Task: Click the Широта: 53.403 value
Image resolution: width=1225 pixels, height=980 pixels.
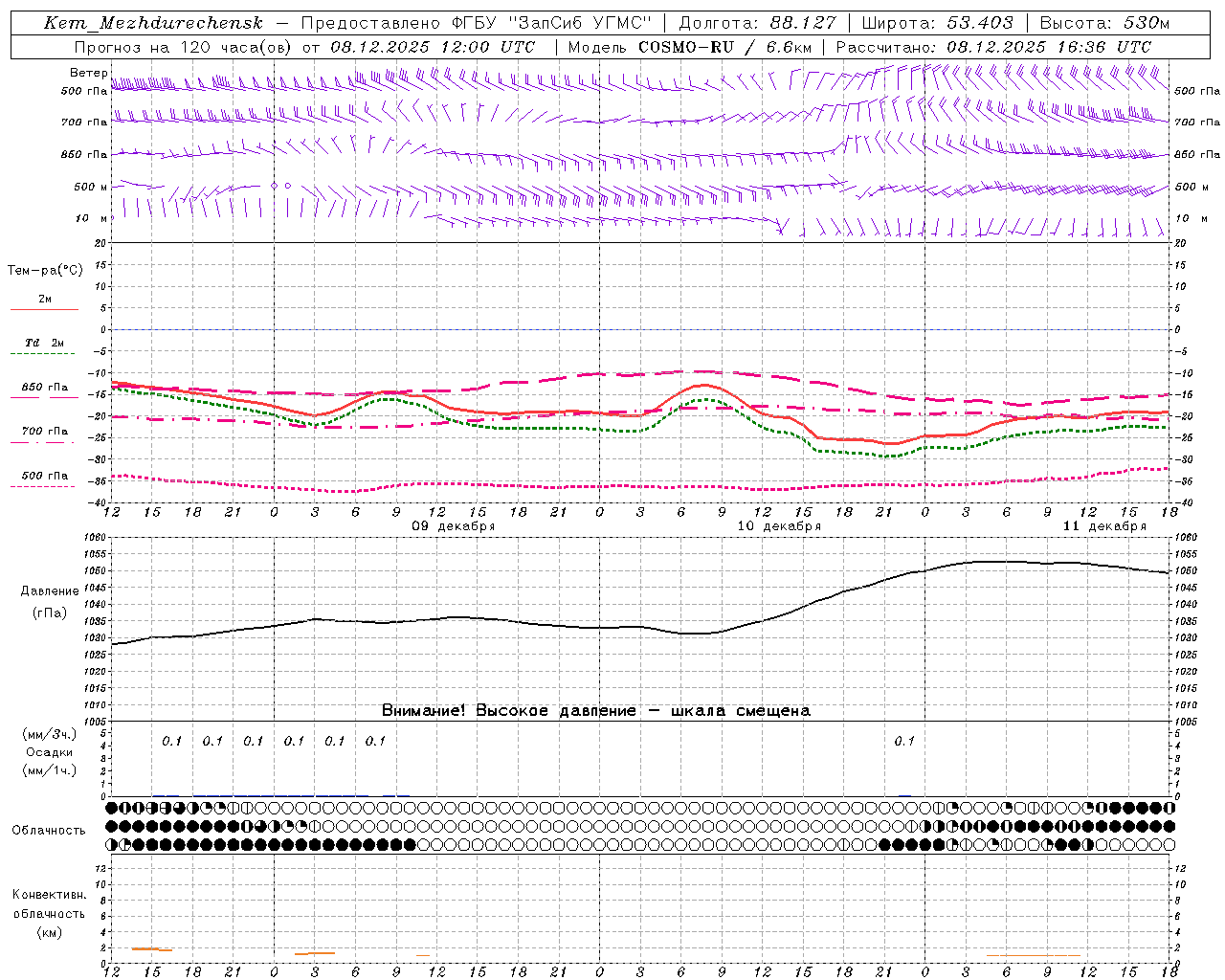Action: (x=938, y=23)
